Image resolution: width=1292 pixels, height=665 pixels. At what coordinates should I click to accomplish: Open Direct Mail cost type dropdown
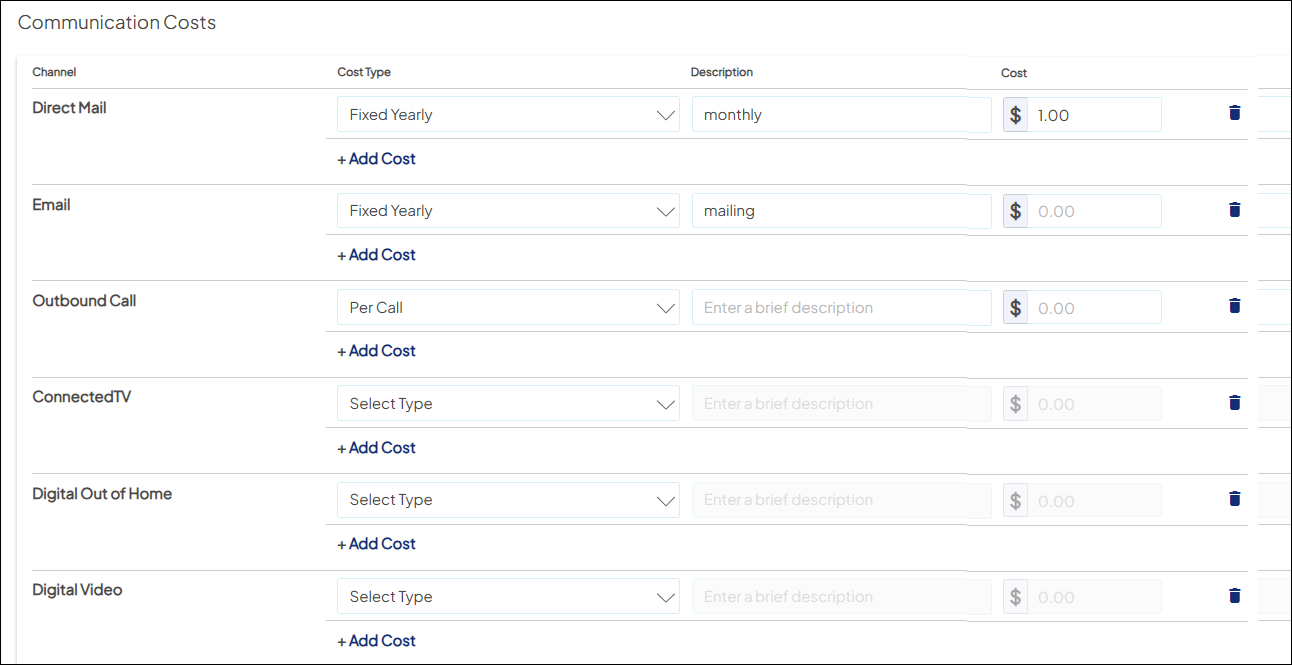[x=508, y=115]
